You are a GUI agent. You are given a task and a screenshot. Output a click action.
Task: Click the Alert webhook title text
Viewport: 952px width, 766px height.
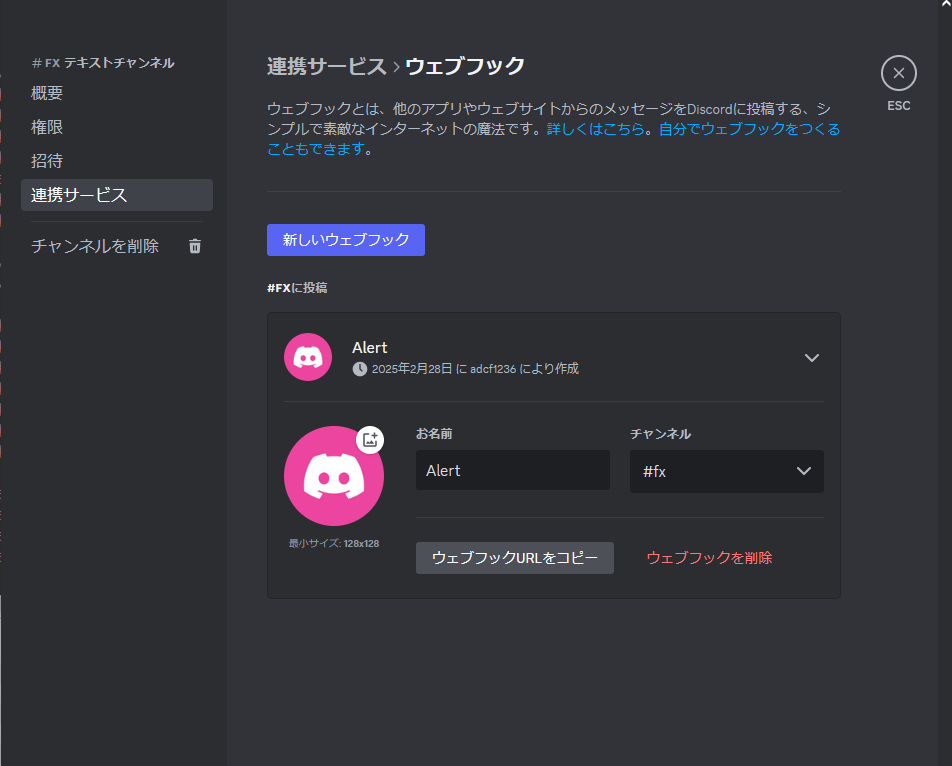click(370, 347)
